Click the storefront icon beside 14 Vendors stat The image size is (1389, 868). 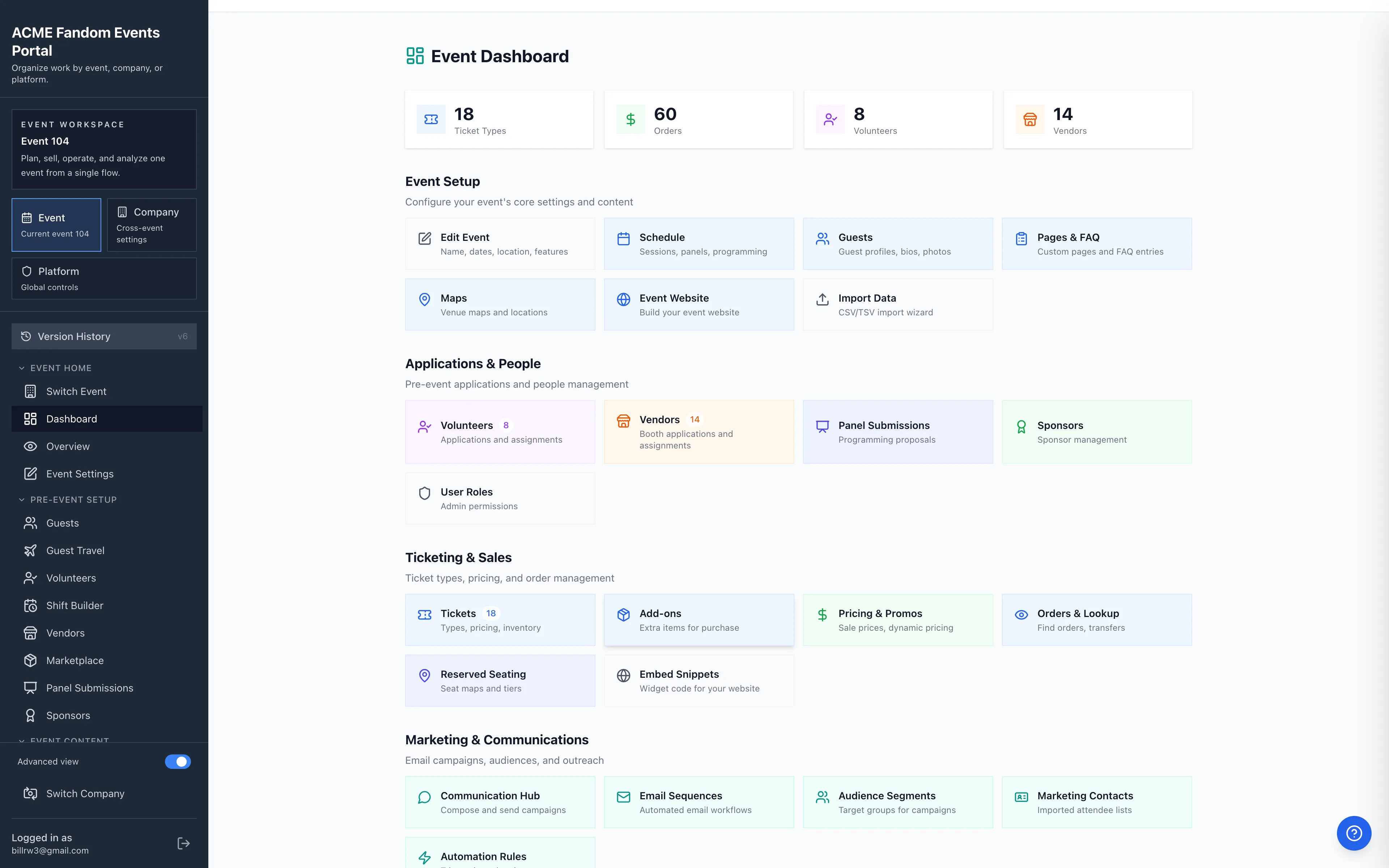pyautogui.click(x=1030, y=119)
